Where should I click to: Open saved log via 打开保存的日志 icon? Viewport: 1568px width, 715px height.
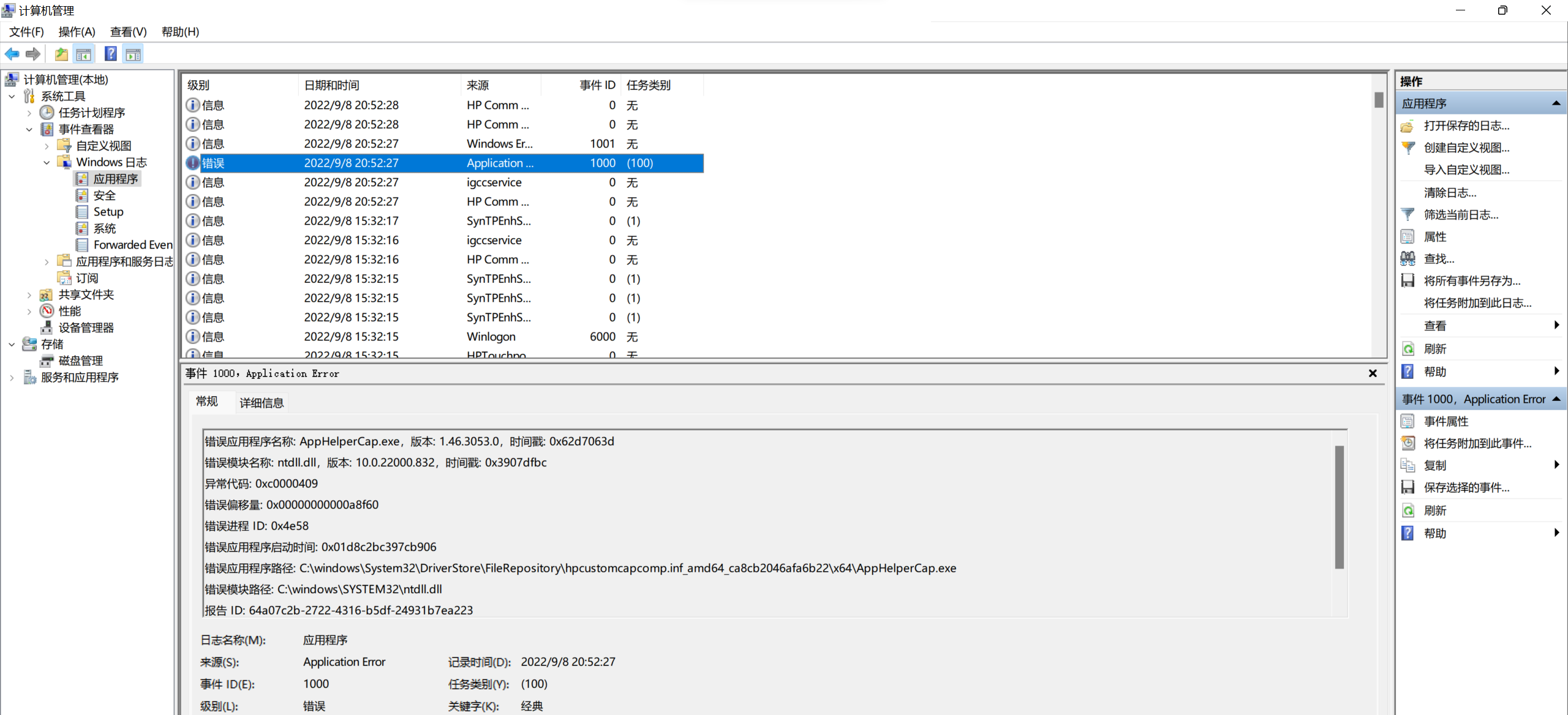(x=1408, y=126)
